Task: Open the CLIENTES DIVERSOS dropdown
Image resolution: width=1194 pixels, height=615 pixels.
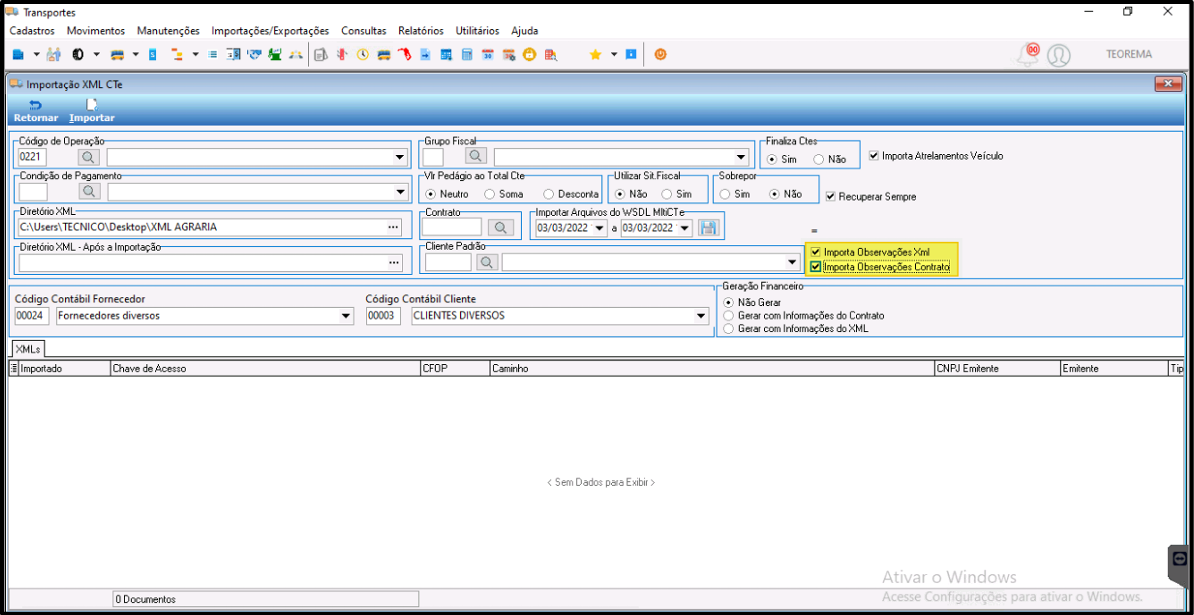Action: 701,316
